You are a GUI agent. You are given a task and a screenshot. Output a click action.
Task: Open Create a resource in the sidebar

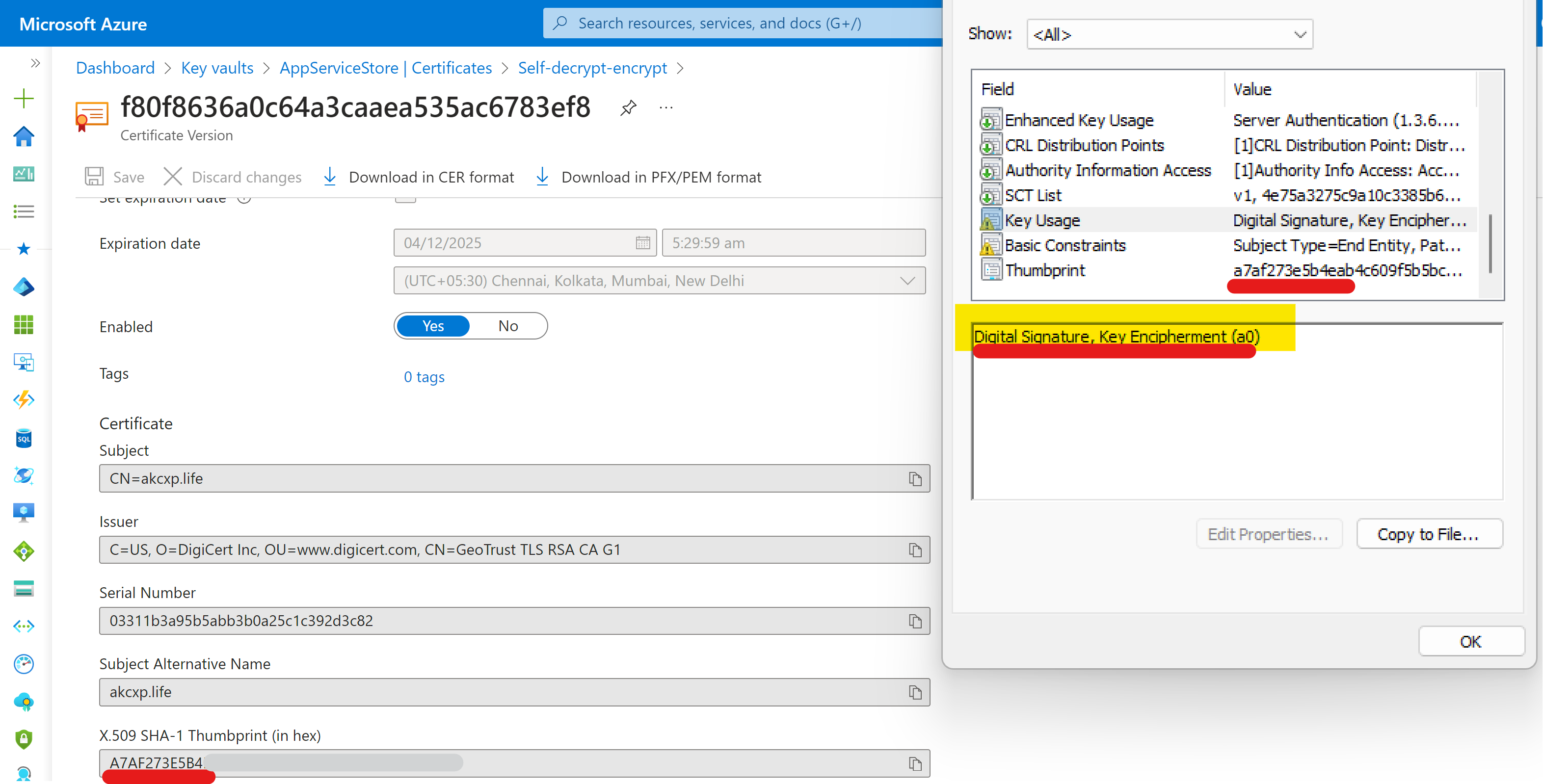click(24, 98)
